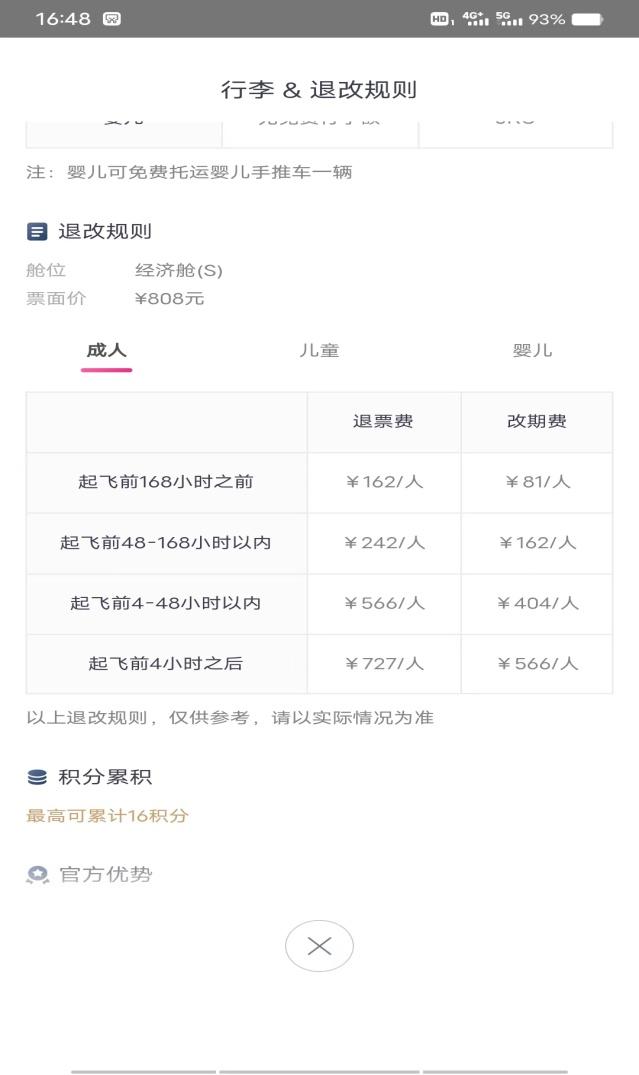Tap the 退票费 column header

pos(383,422)
